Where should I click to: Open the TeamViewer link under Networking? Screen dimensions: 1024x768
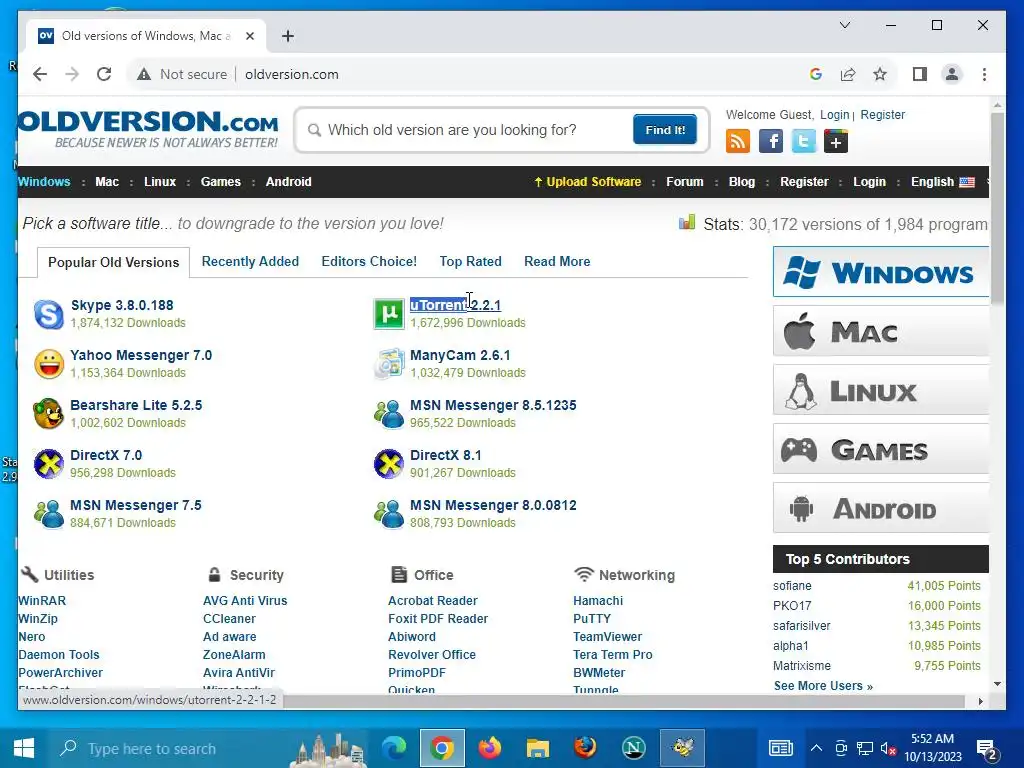coord(607,637)
